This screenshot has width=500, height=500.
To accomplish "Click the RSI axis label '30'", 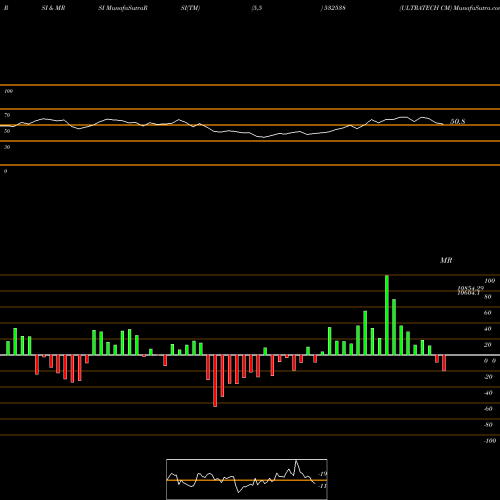I will [7, 147].
